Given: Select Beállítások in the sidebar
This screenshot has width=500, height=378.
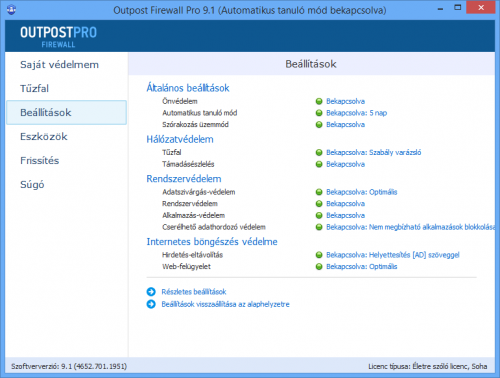Looking at the screenshot, I should [66, 113].
